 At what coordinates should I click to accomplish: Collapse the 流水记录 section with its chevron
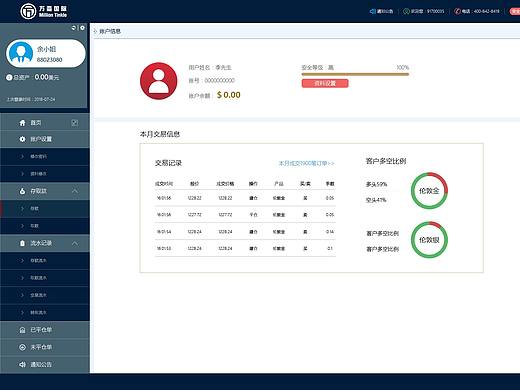tap(75, 243)
